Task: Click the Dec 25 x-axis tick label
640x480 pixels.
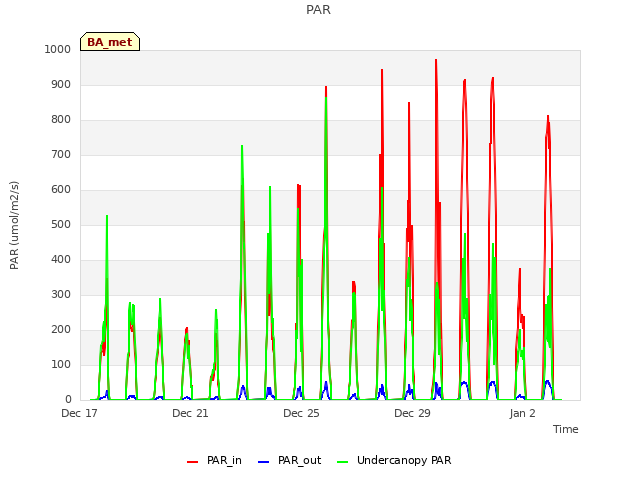Action: click(301, 413)
